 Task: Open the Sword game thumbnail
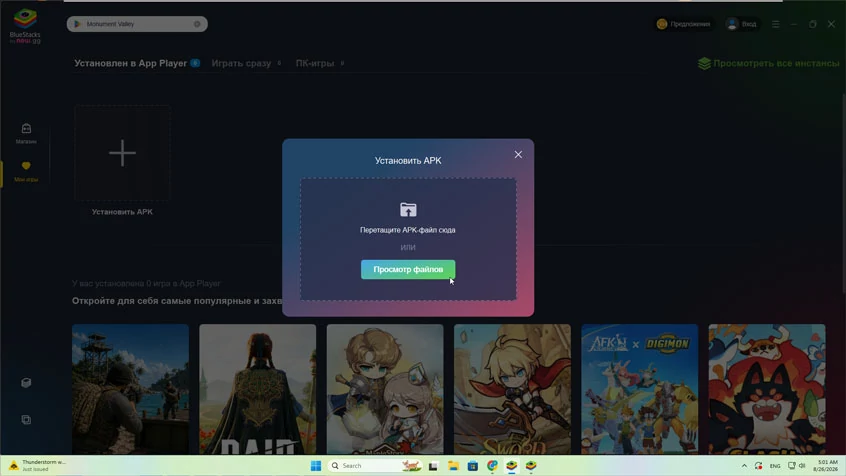(512, 389)
